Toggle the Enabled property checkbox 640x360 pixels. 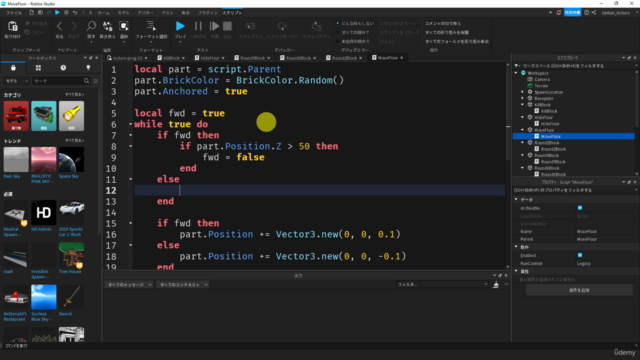pyautogui.click(x=580, y=255)
